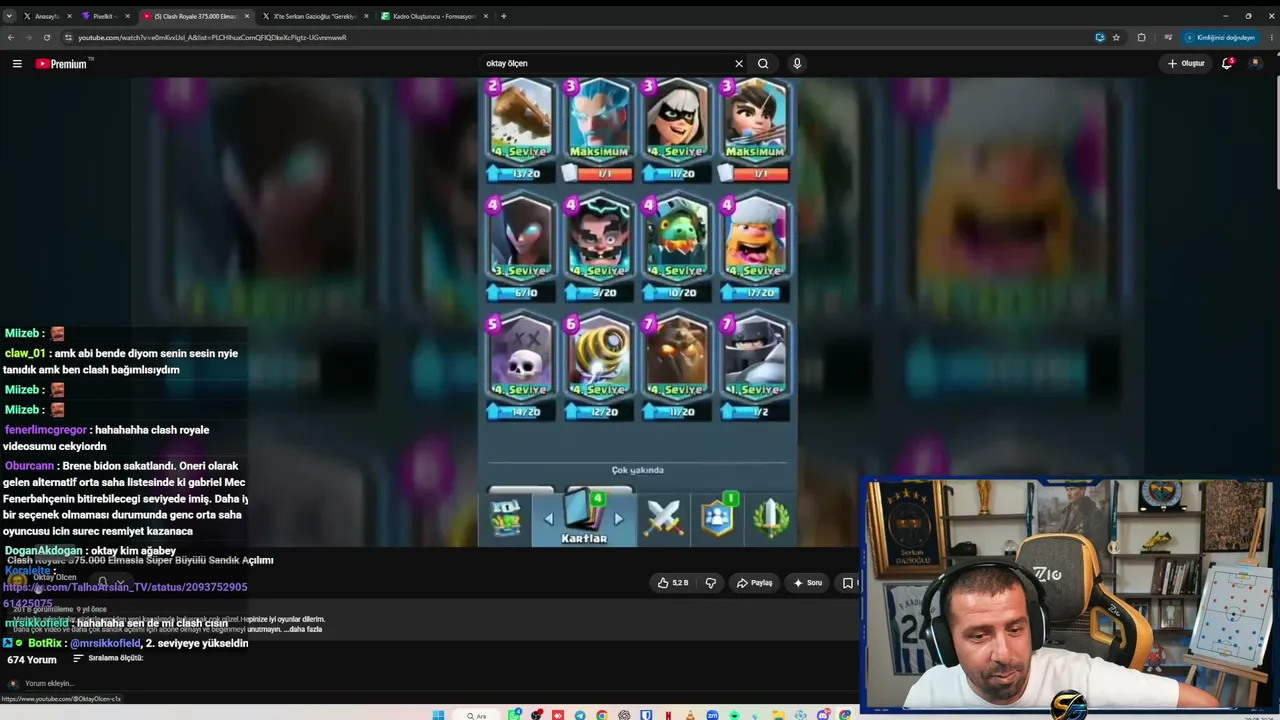Screen dimensions: 1280x720
Task: Bookmark this page with the star
Action: [x=1116, y=38]
